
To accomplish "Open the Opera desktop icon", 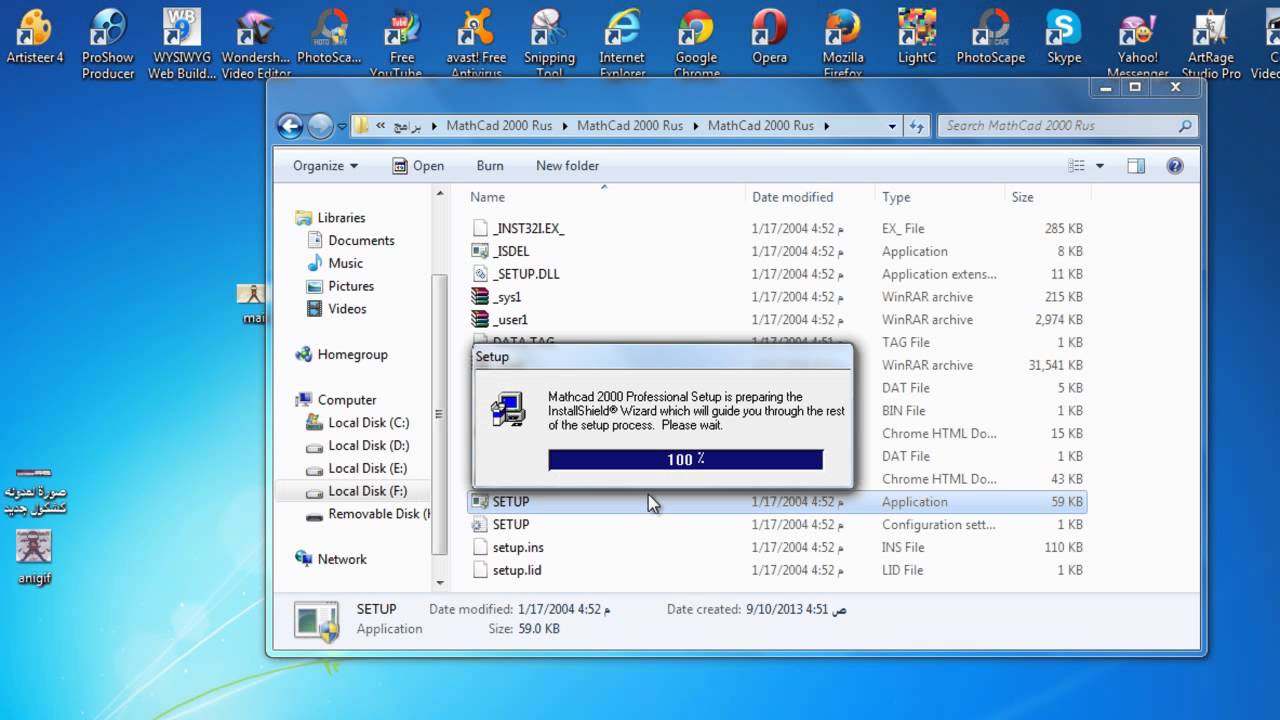I will (x=769, y=37).
